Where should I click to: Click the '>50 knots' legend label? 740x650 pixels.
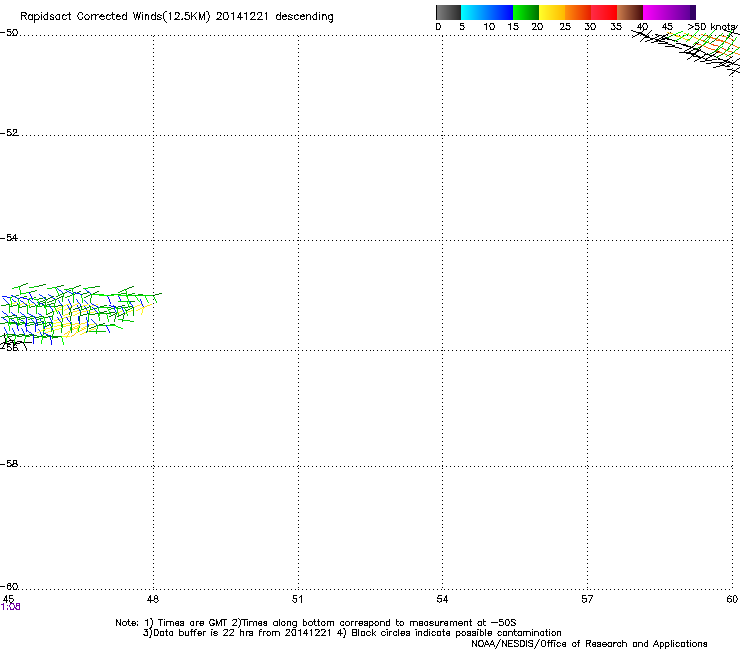712,26
